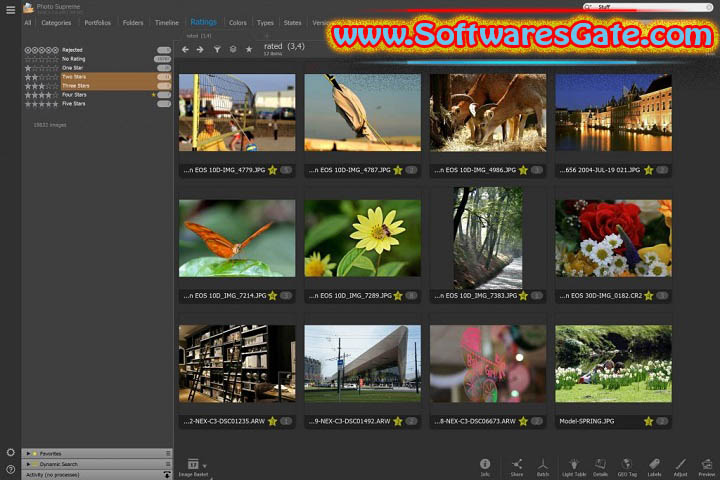The image size is (720, 480).
Task: Click the Activity (no processes) bar
Action: (x=97, y=474)
